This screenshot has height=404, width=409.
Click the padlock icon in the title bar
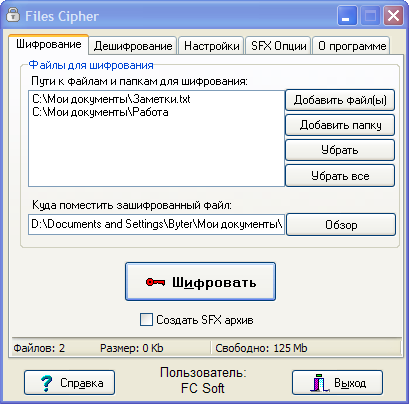(13, 15)
